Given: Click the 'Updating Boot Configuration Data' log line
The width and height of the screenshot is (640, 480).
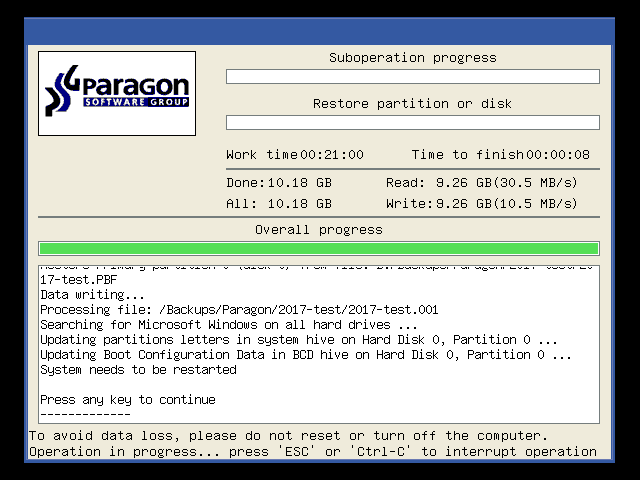Looking at the screenshot, I should (x=305, y=355).
